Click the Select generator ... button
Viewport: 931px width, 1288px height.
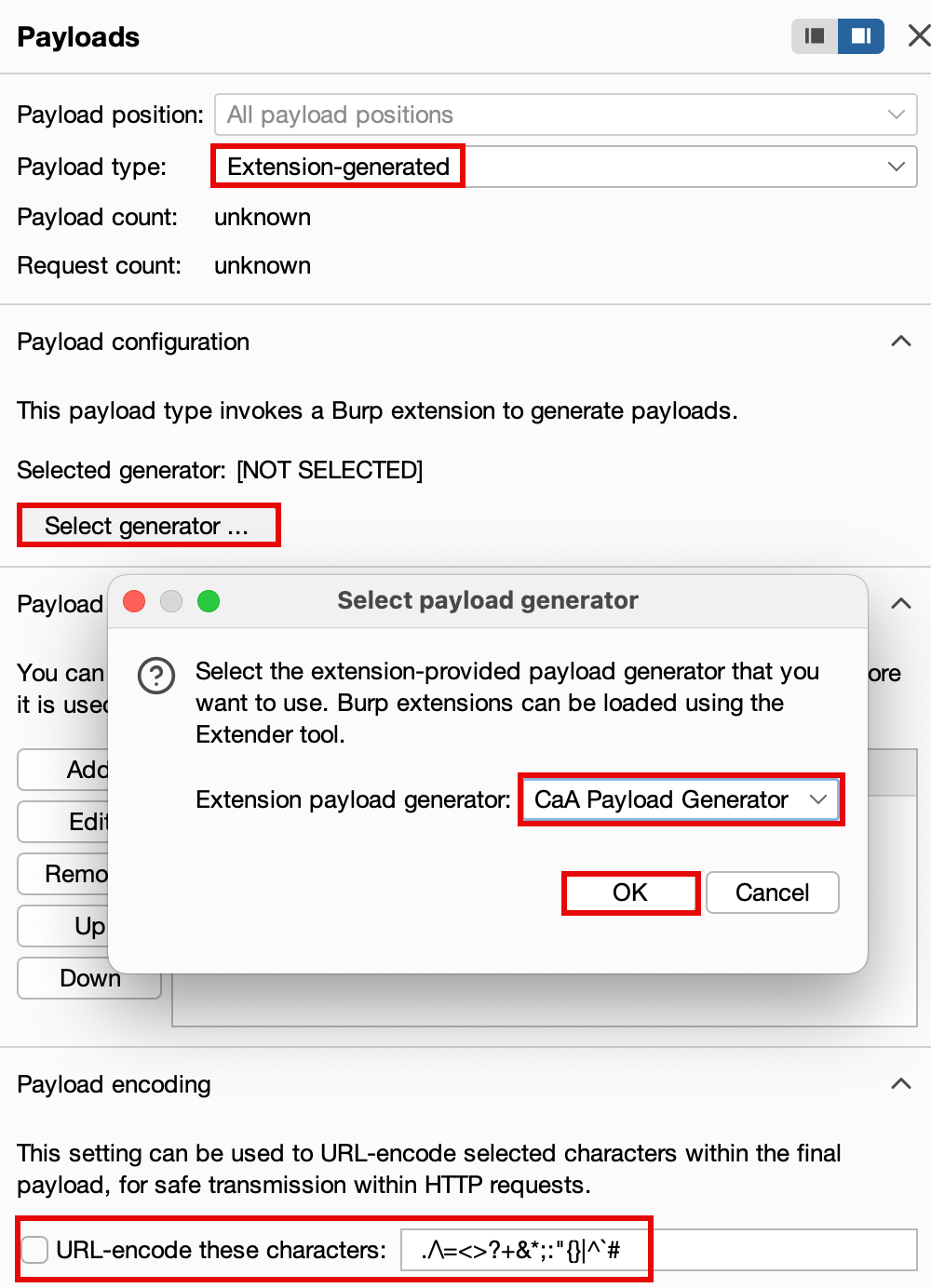pyautogui.click(x=147, y=526)
